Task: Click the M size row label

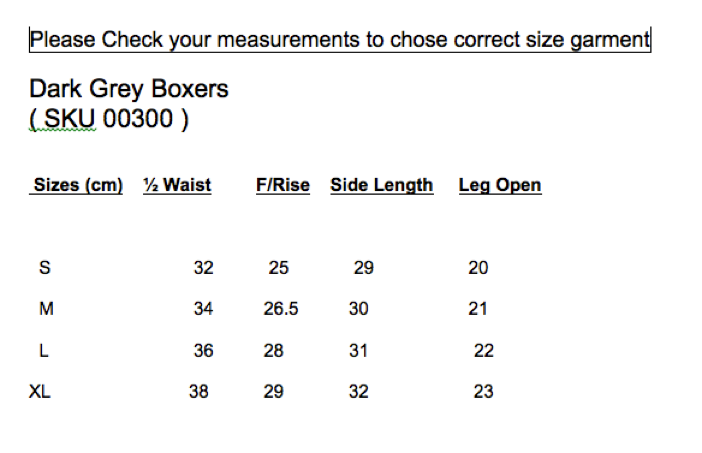Action: click(x=46, y=309)
